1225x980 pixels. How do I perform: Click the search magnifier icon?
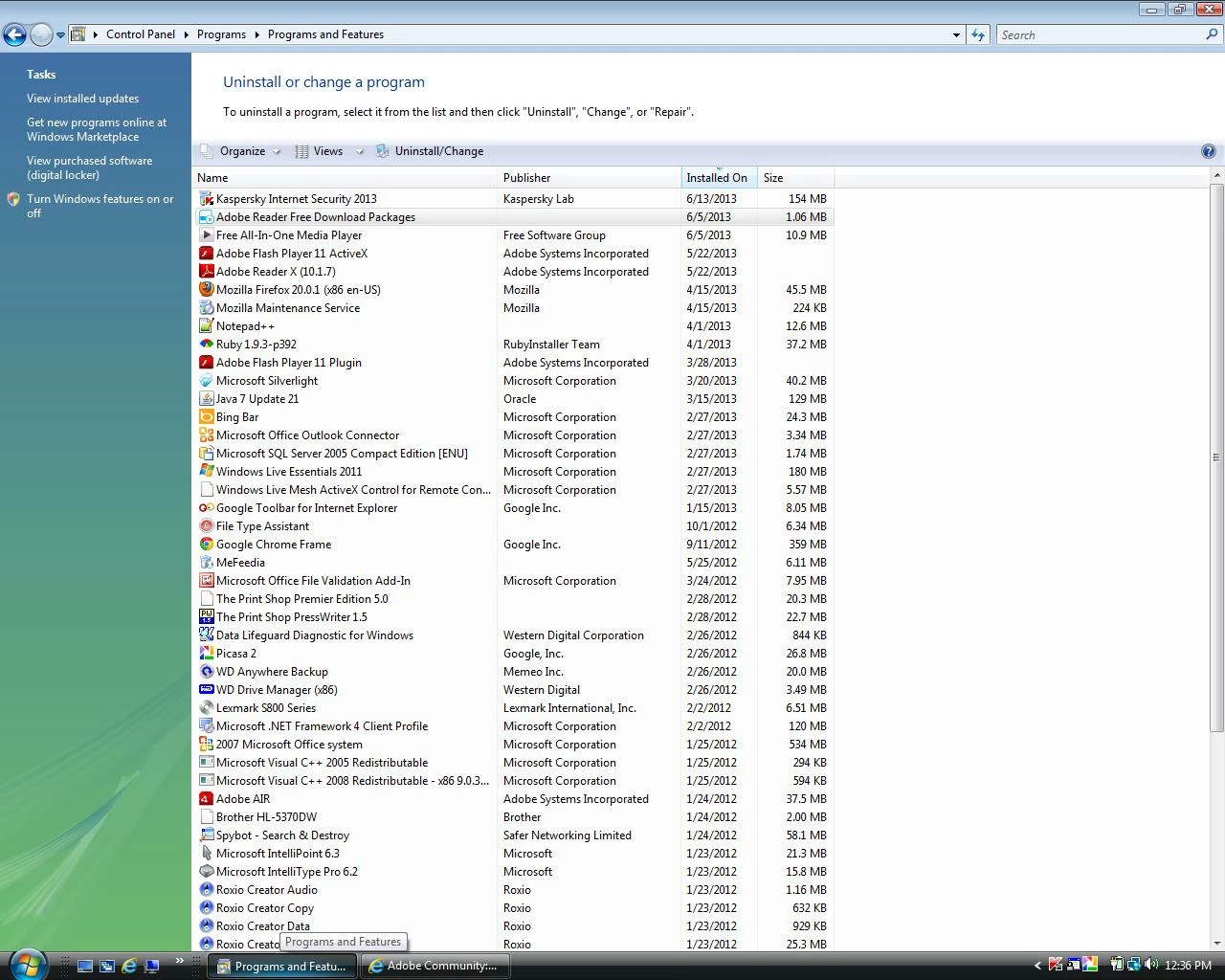coord(1213,34)
